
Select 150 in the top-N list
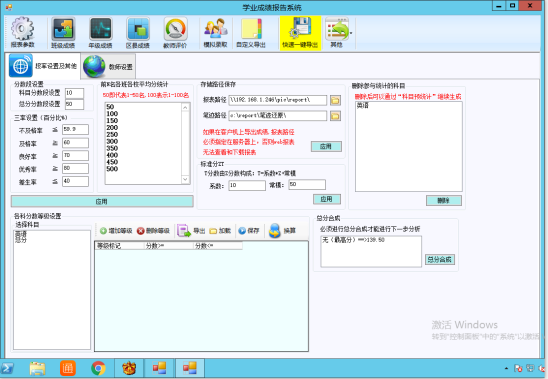coord(112,121)
